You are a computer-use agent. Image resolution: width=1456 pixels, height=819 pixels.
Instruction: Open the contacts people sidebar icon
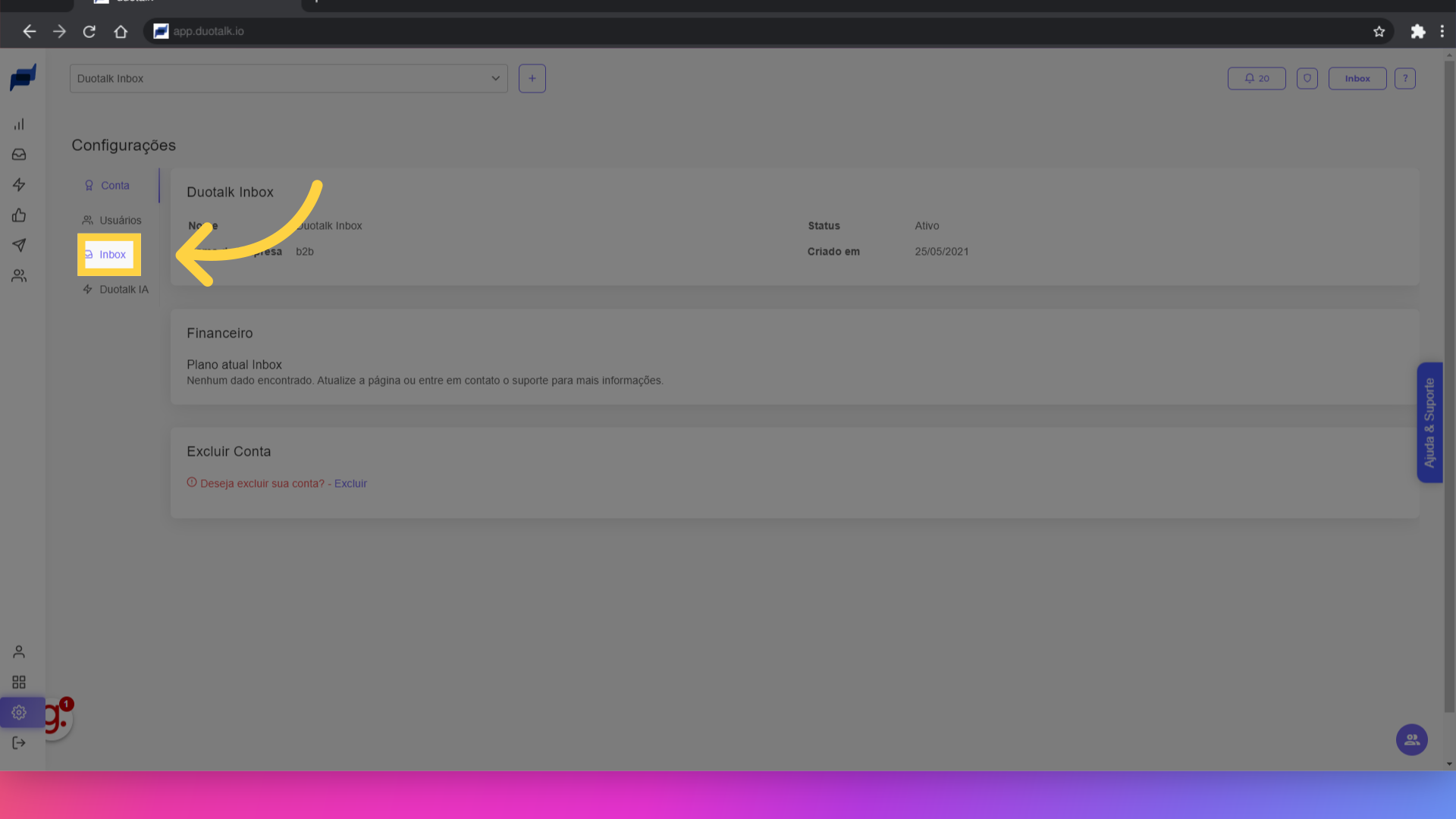pyautogui.click(x=19, y=276)
